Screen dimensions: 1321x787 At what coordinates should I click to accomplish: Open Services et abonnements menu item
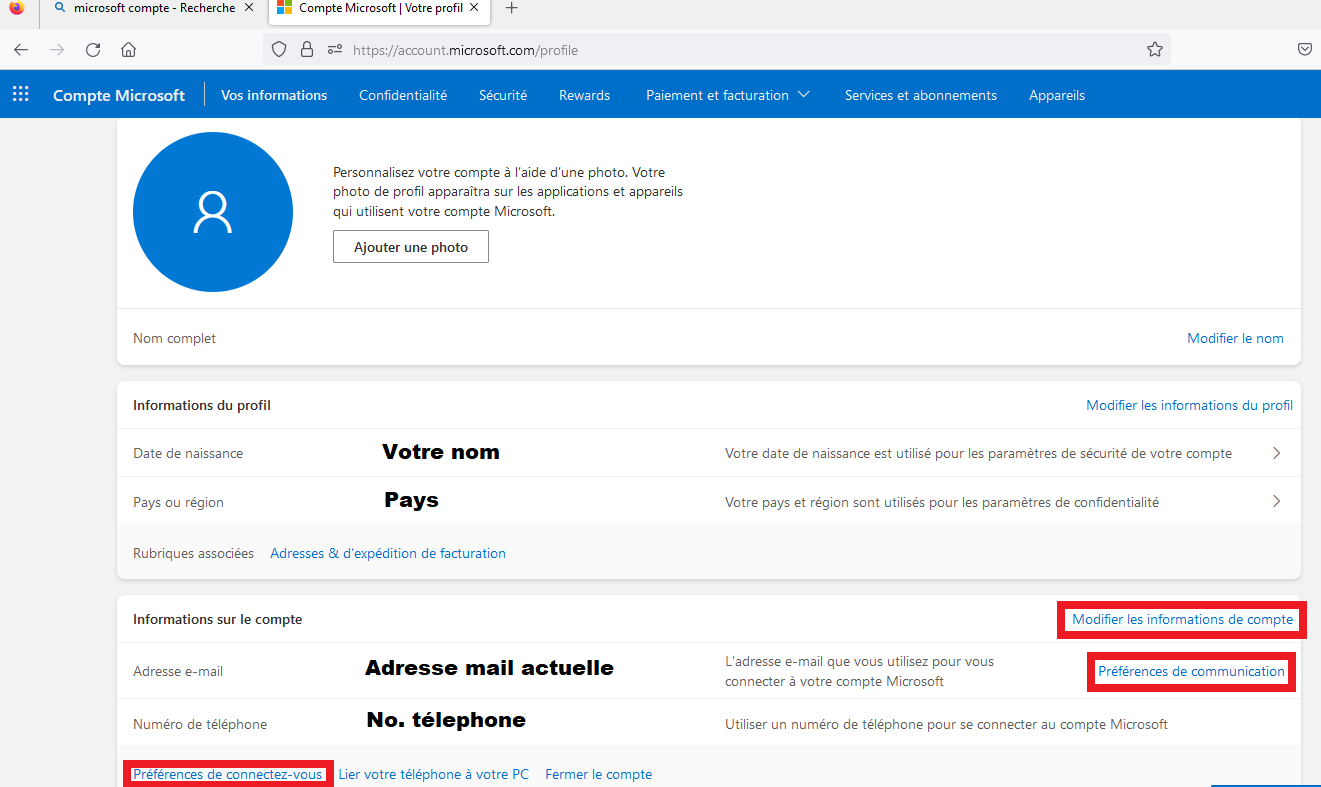(x=921, y=95)
